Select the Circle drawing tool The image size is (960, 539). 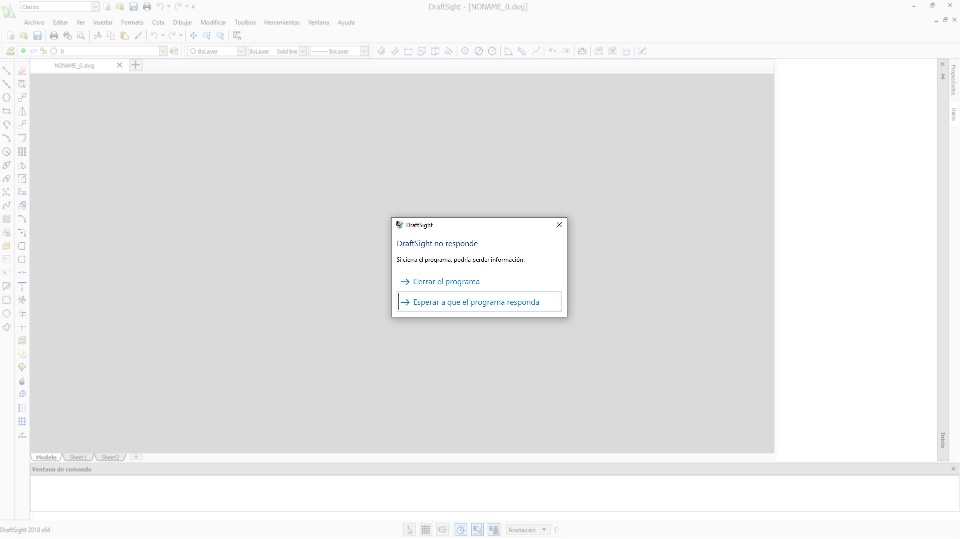click(x=6, y=98)
